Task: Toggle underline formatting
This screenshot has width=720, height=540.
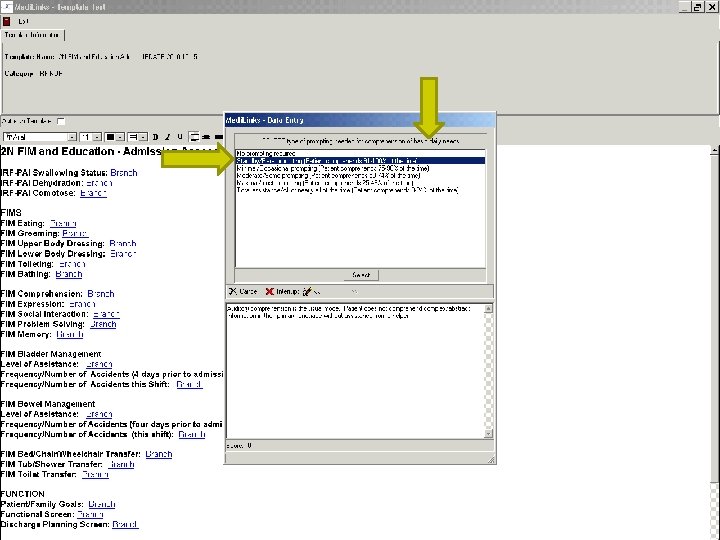Action: [180, 137]
